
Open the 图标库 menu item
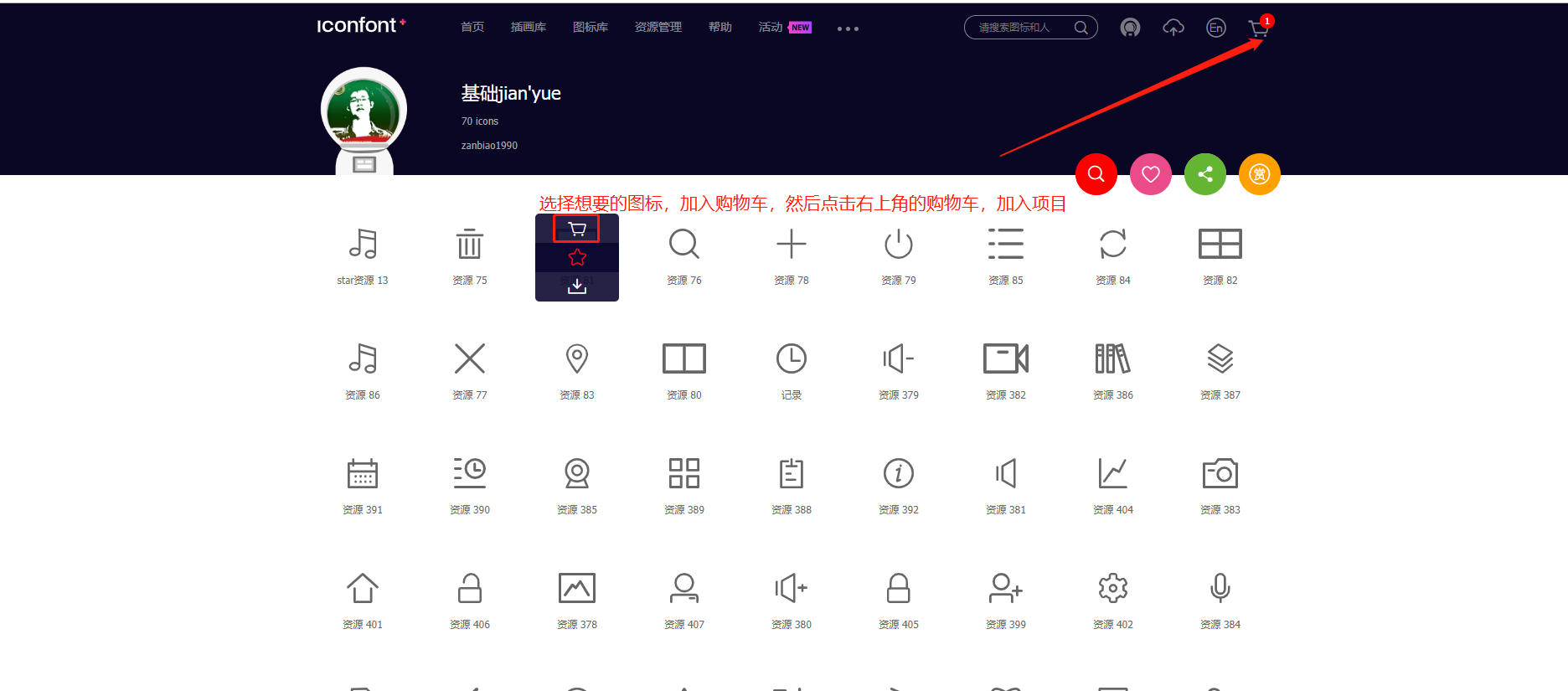point(591,28)
